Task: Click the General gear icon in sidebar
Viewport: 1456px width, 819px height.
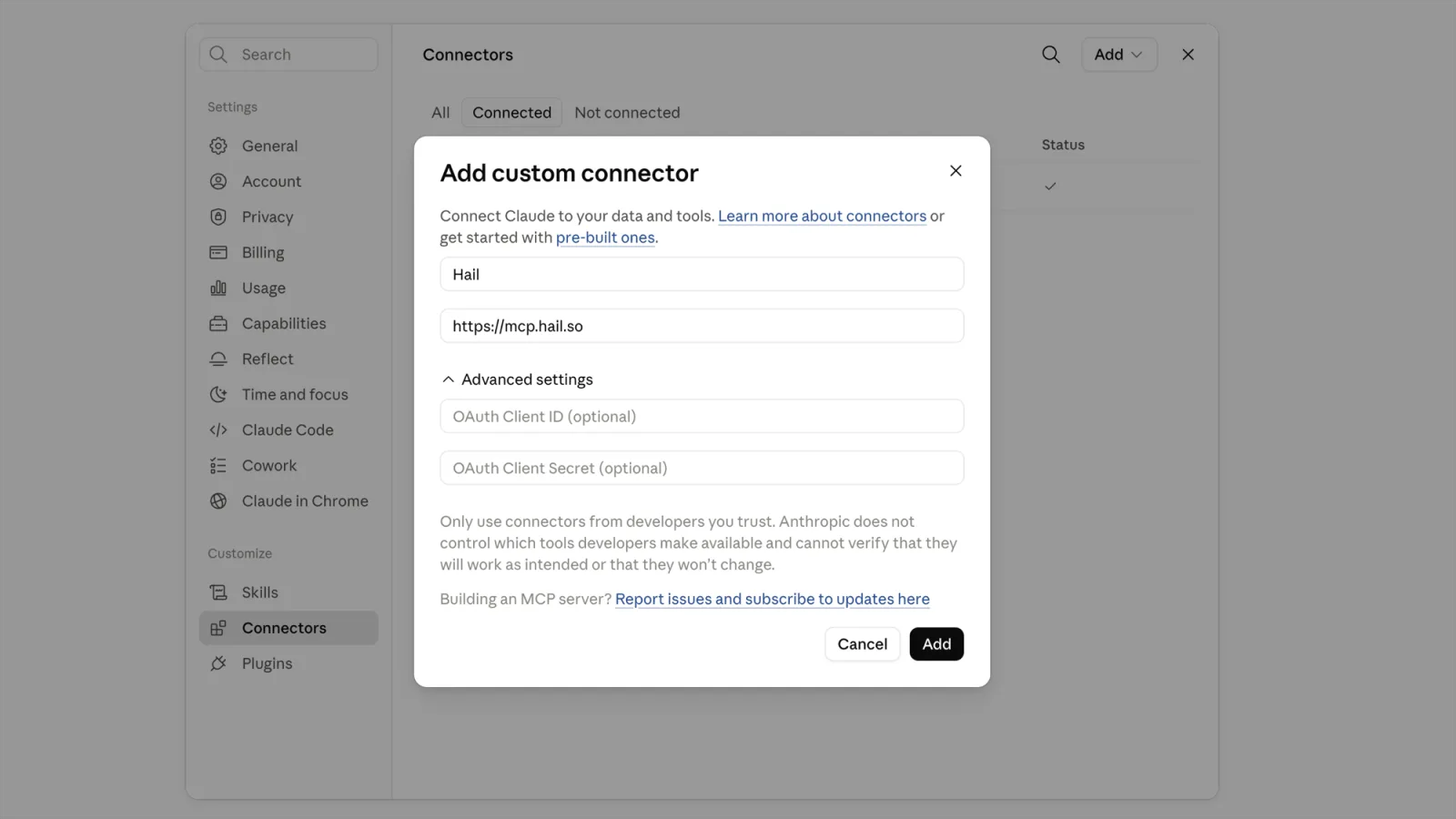Action: [x=218, y=146]
